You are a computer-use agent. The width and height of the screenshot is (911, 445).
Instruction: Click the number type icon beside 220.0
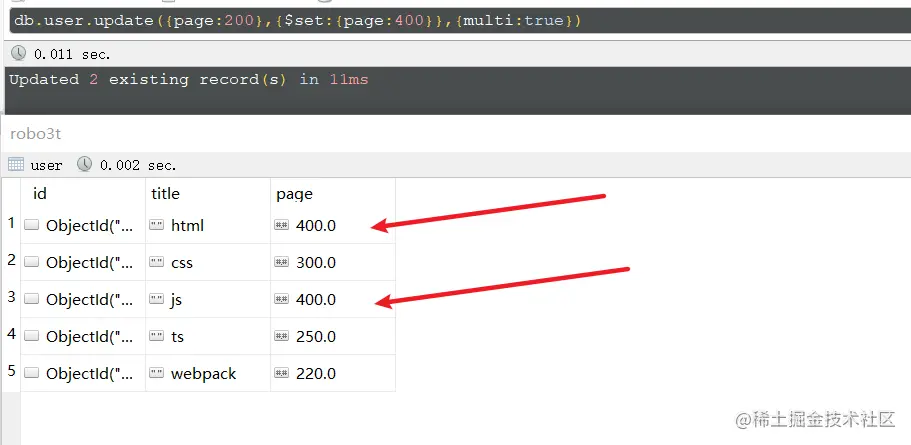[282, 373]
